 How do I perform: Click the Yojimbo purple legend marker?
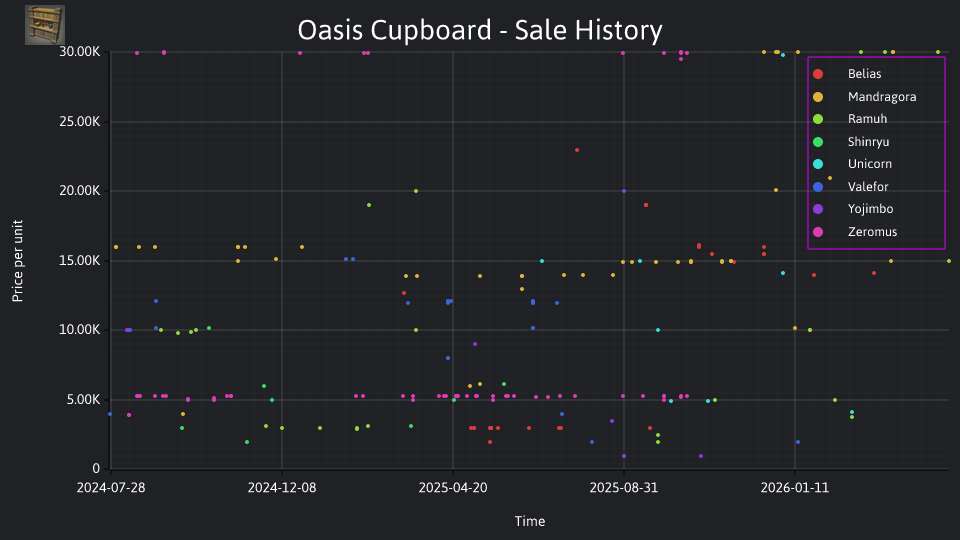818,209
